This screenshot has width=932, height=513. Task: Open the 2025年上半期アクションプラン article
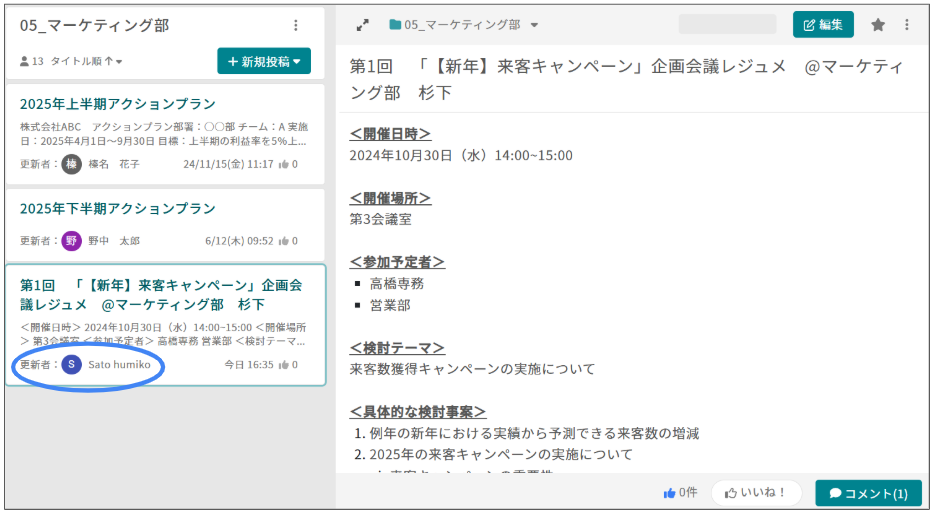pos(118,104)
